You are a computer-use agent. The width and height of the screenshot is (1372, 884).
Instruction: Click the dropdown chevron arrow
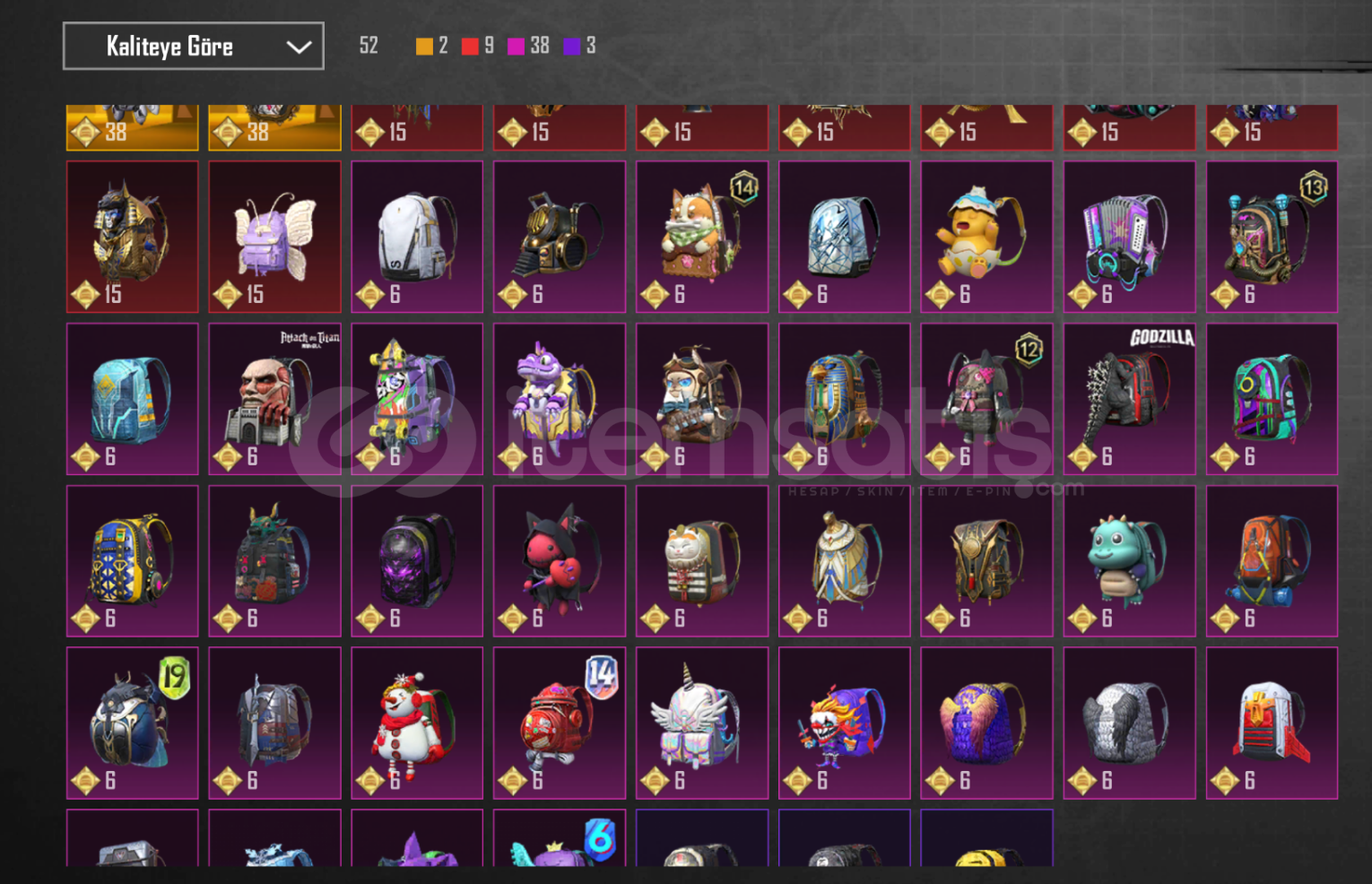[x=299, y=47]
